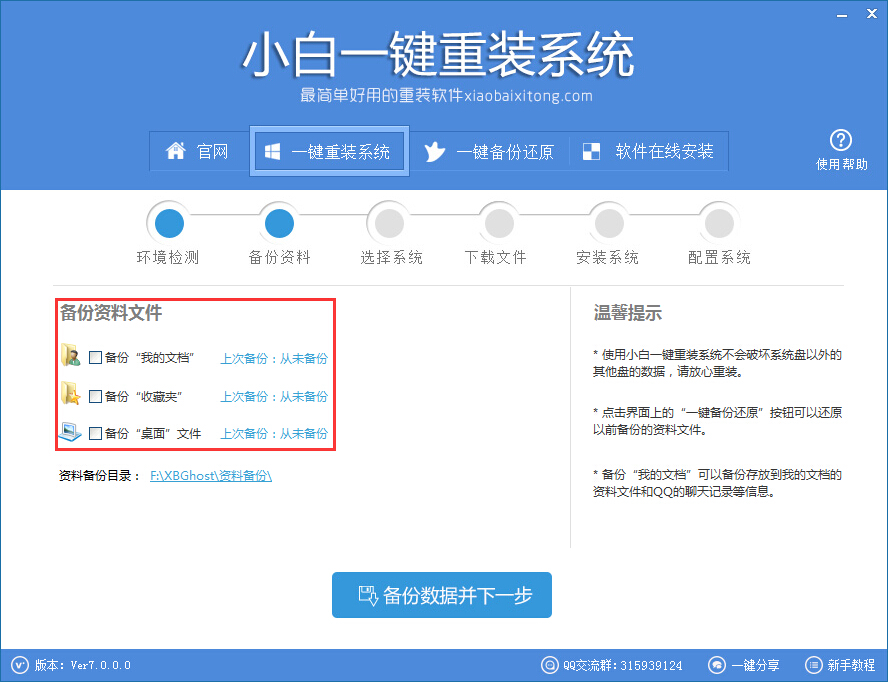Check the 备份"收藏夹" checkbox
The height and width of the screenshot is (682, 888).
click(95, 396)
